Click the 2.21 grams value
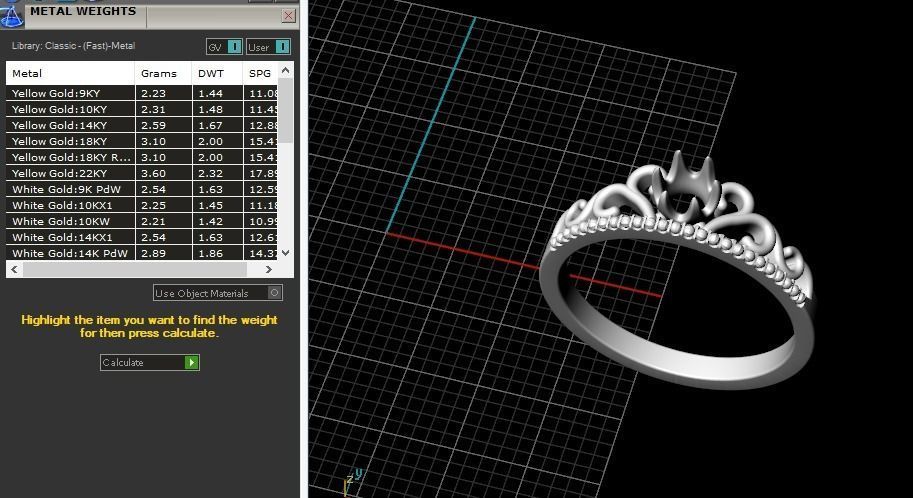This screenshot has height=498, width=913. pyautogui.click(x=153, y=221)
